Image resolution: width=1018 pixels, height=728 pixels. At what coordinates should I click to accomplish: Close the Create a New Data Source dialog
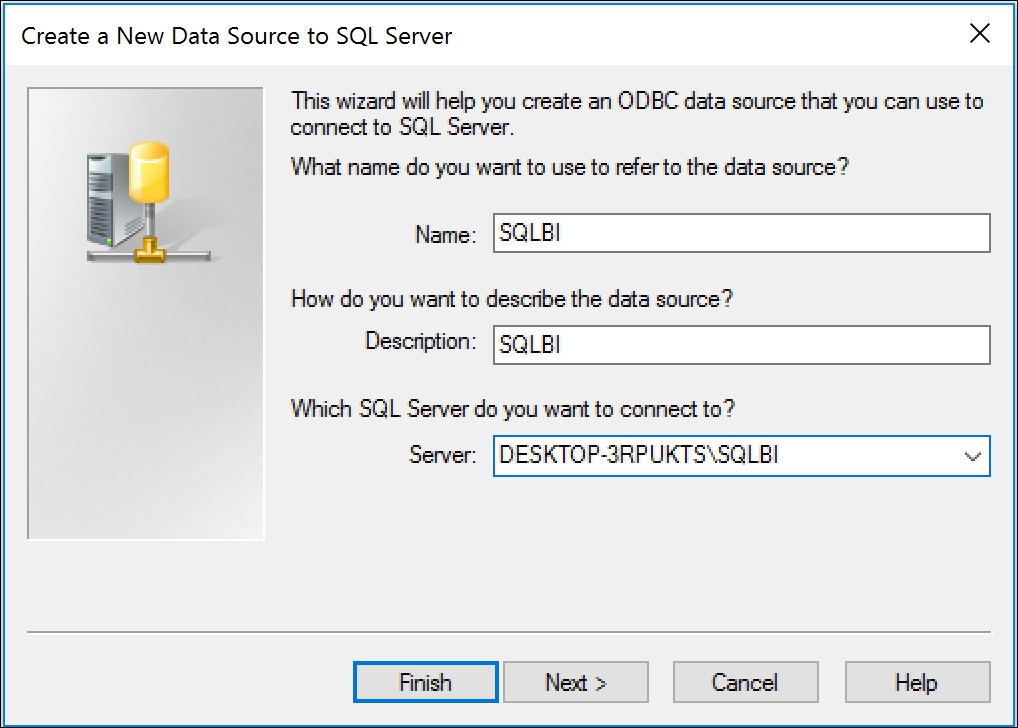(x=980, y=33)
